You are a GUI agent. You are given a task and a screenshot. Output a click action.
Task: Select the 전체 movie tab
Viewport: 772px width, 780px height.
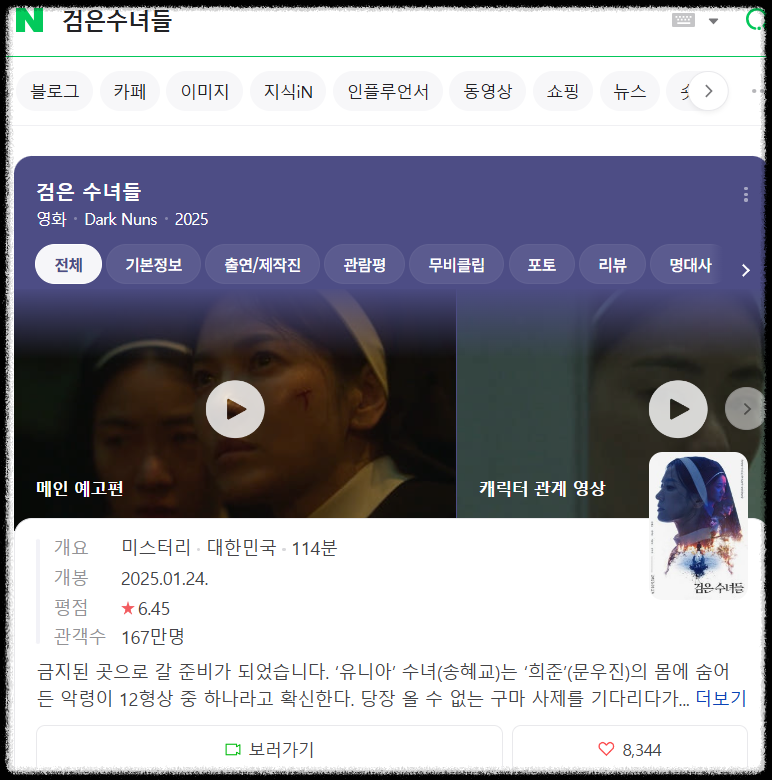(x=69, y=264)
